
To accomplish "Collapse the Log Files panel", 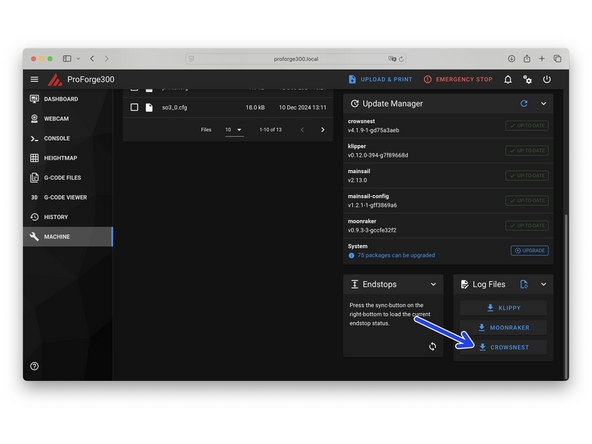I will tap(543, 284).
